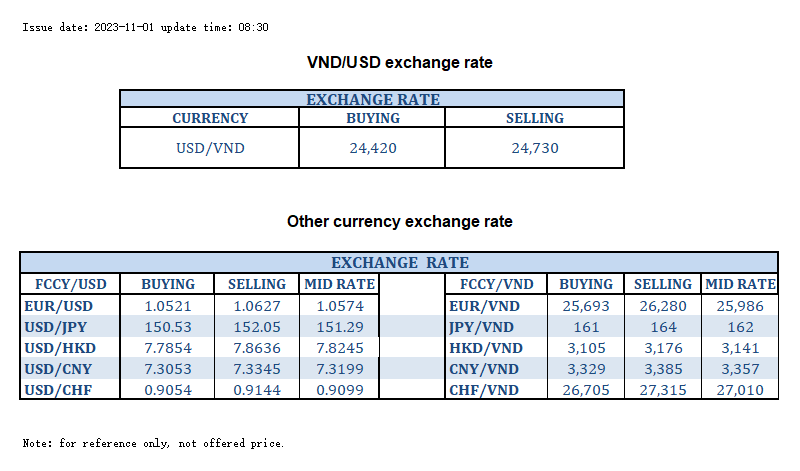The image size is (800, 471).
Task: Select the USD/HKD selling rate 7.8636
Action: pyautogui.click(x=256, y=347)
